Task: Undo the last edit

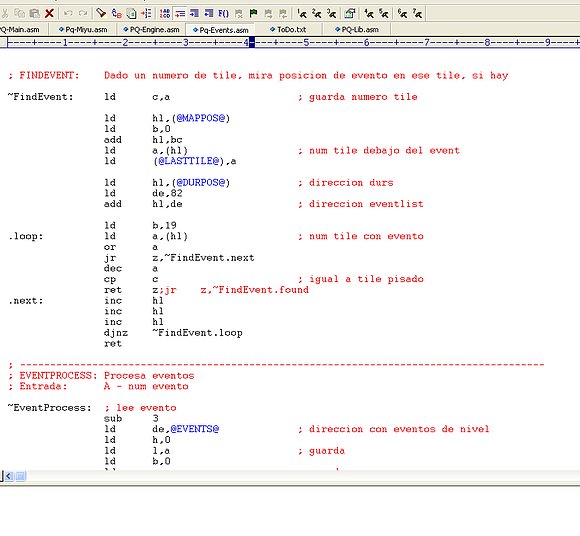Action: coord(68,14)
